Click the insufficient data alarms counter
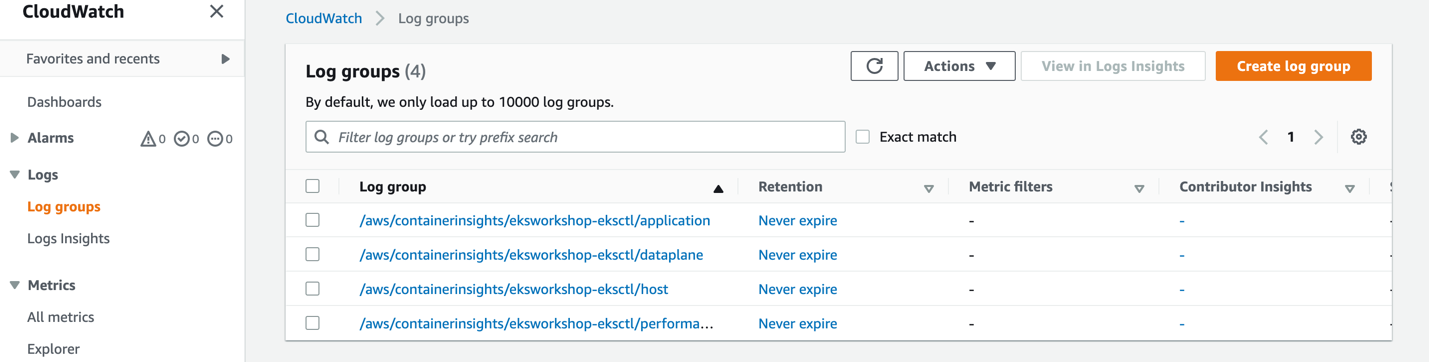This screenshot has width=1429, height=362. coord(219,139)
